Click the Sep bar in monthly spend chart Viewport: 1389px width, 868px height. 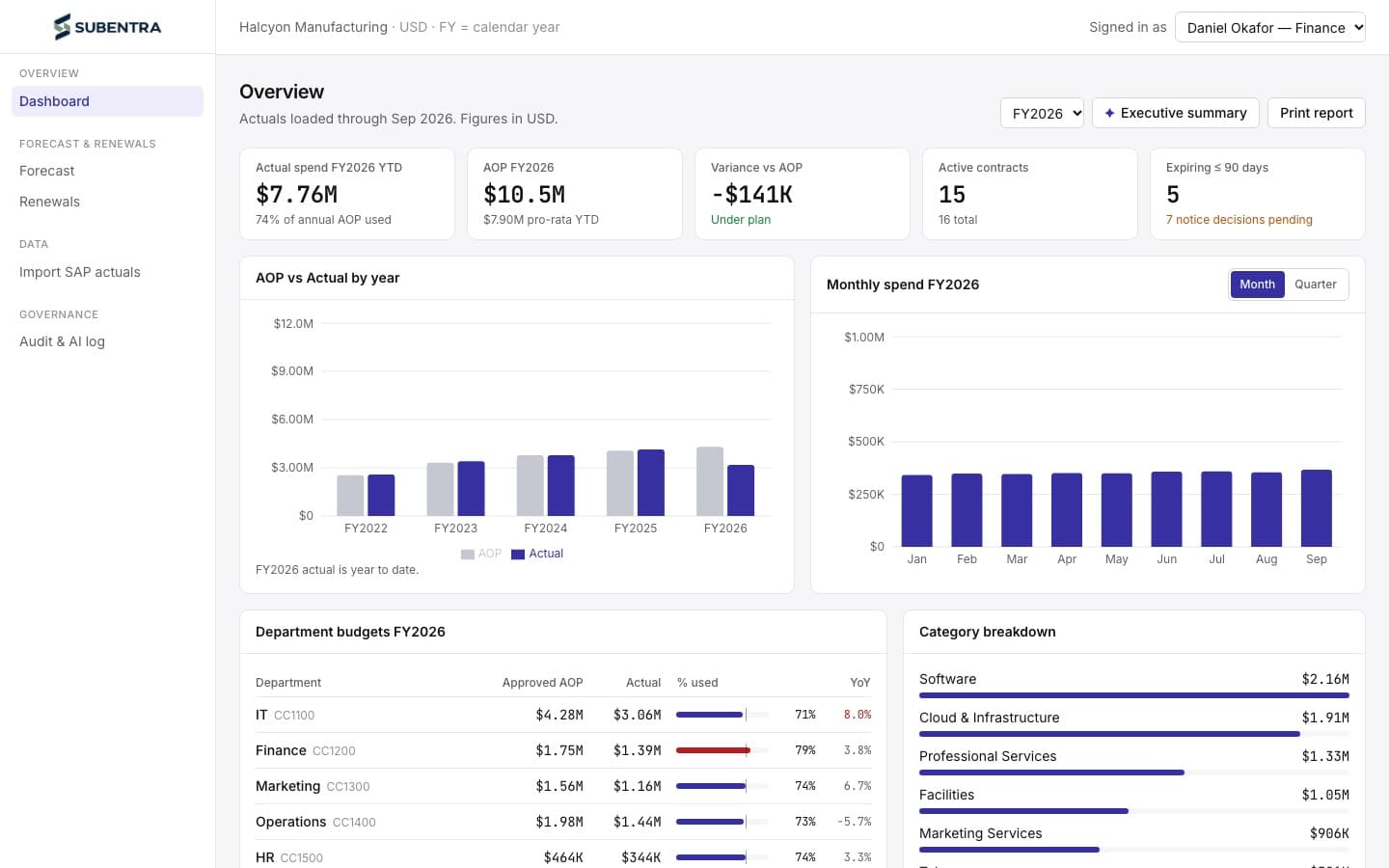pyautogui.click(x=1317, y=508)
